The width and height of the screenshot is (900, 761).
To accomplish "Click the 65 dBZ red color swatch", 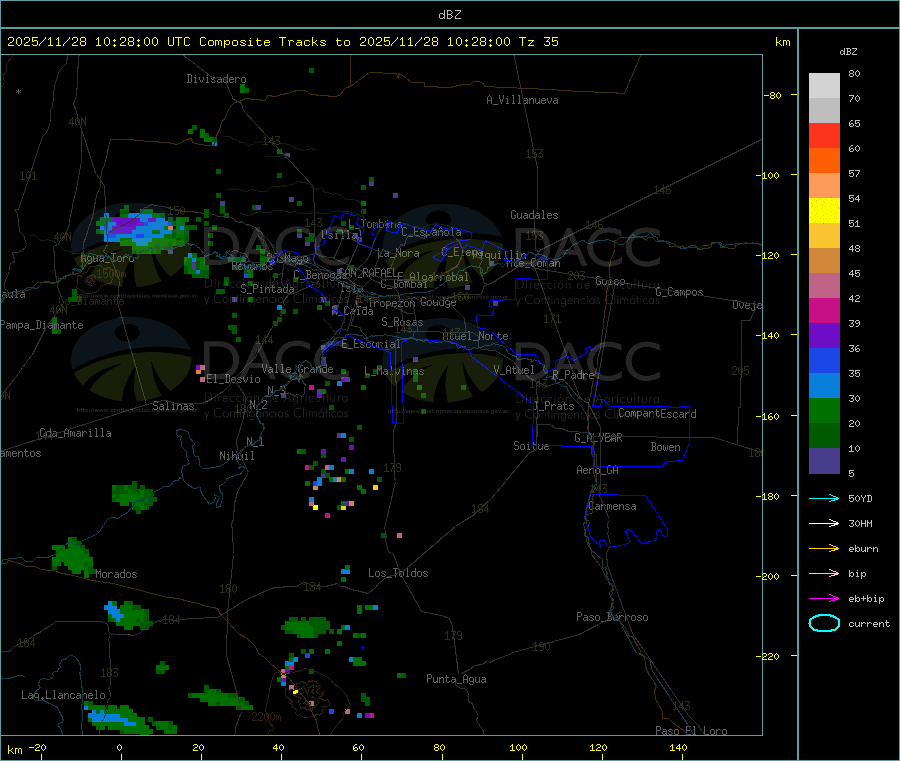I will tap(824, 135).
